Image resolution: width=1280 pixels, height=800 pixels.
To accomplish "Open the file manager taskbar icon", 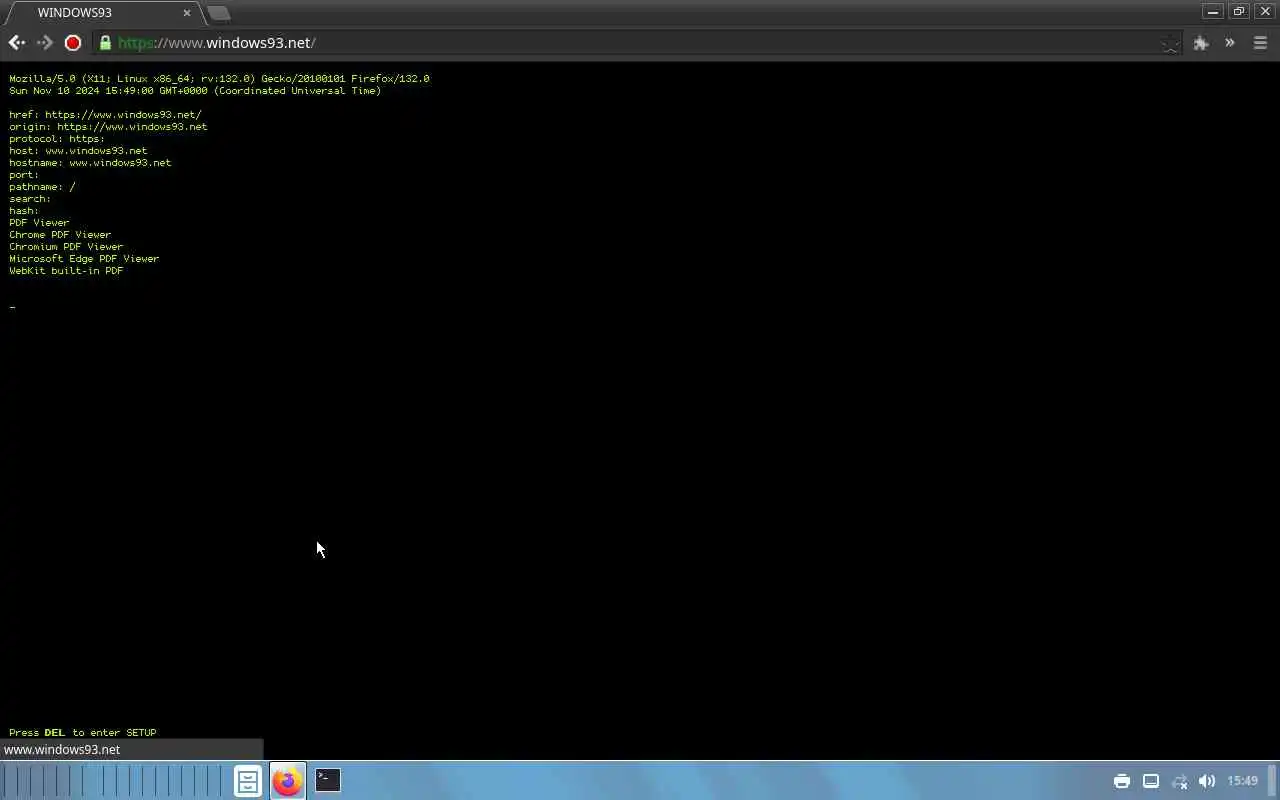I will 248,781.
